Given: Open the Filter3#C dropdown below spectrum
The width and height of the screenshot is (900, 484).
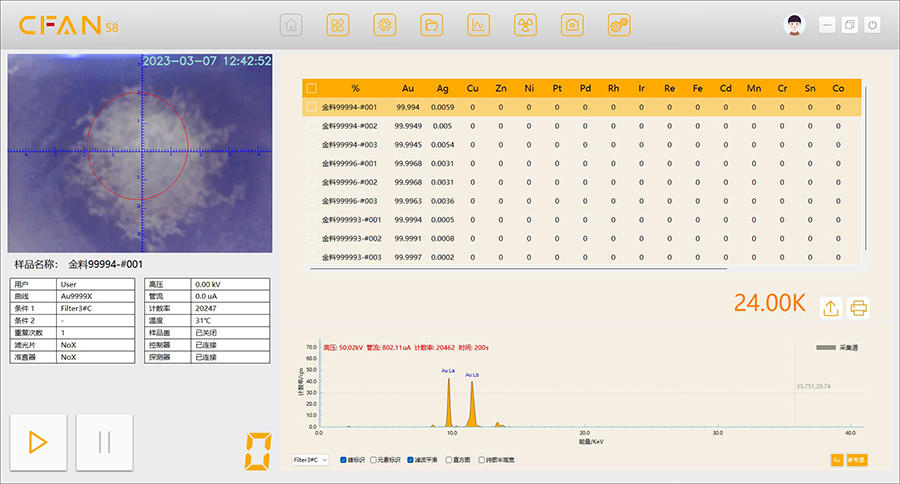Looking at the screenshot, I should pos(311,460).
